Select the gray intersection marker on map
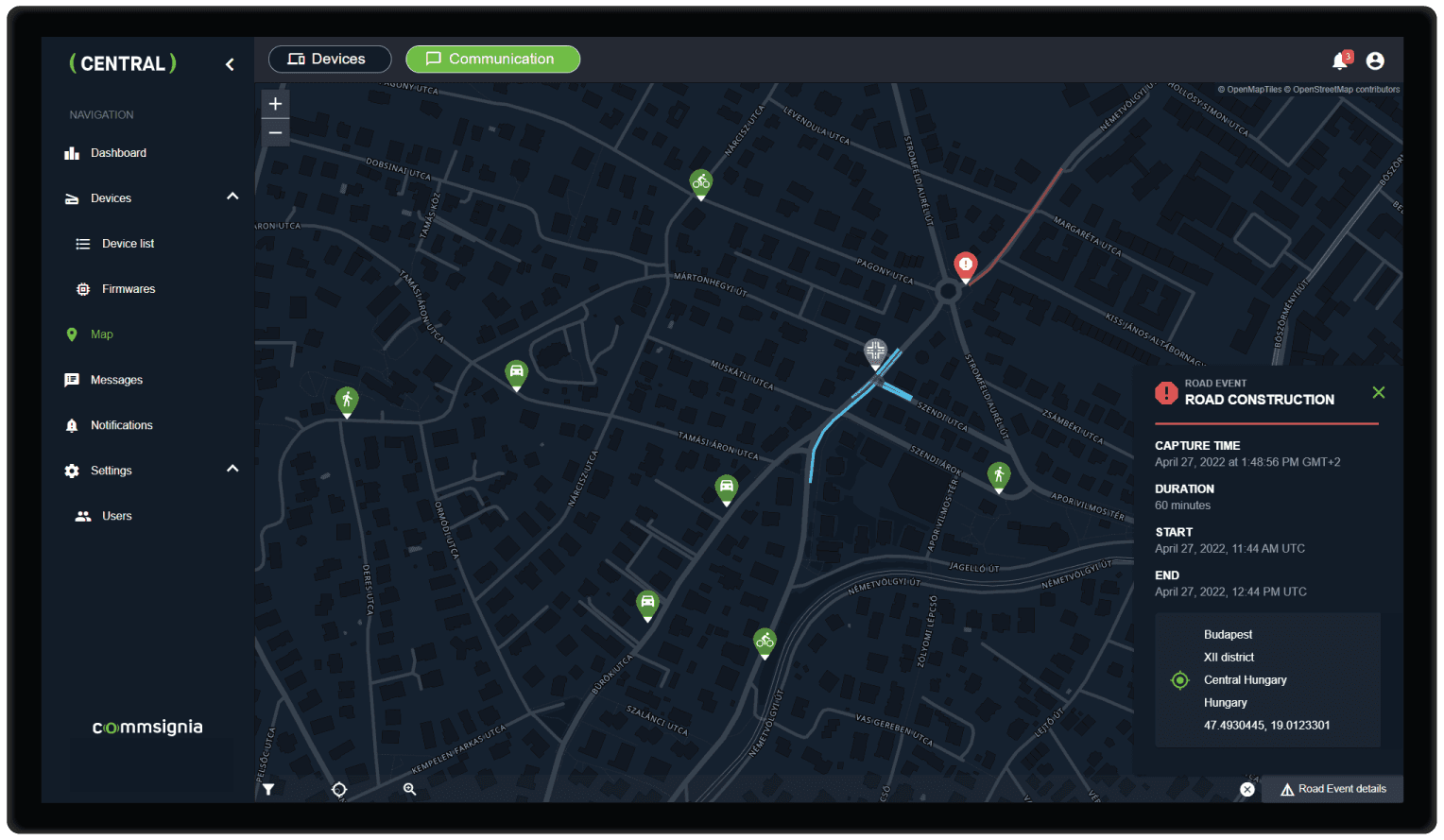Image resolution: width=1444 pixels, height=840 pixels. point(875,352)
